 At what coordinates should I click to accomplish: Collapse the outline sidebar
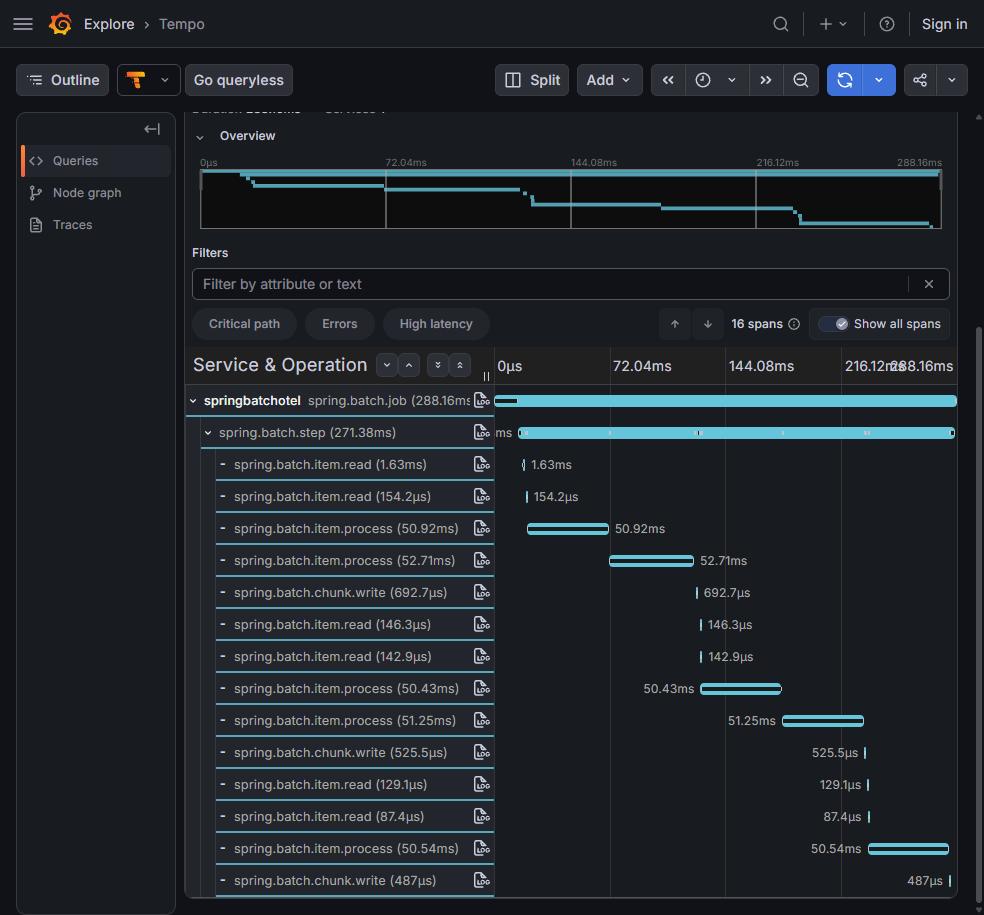[x=152, y=129]
